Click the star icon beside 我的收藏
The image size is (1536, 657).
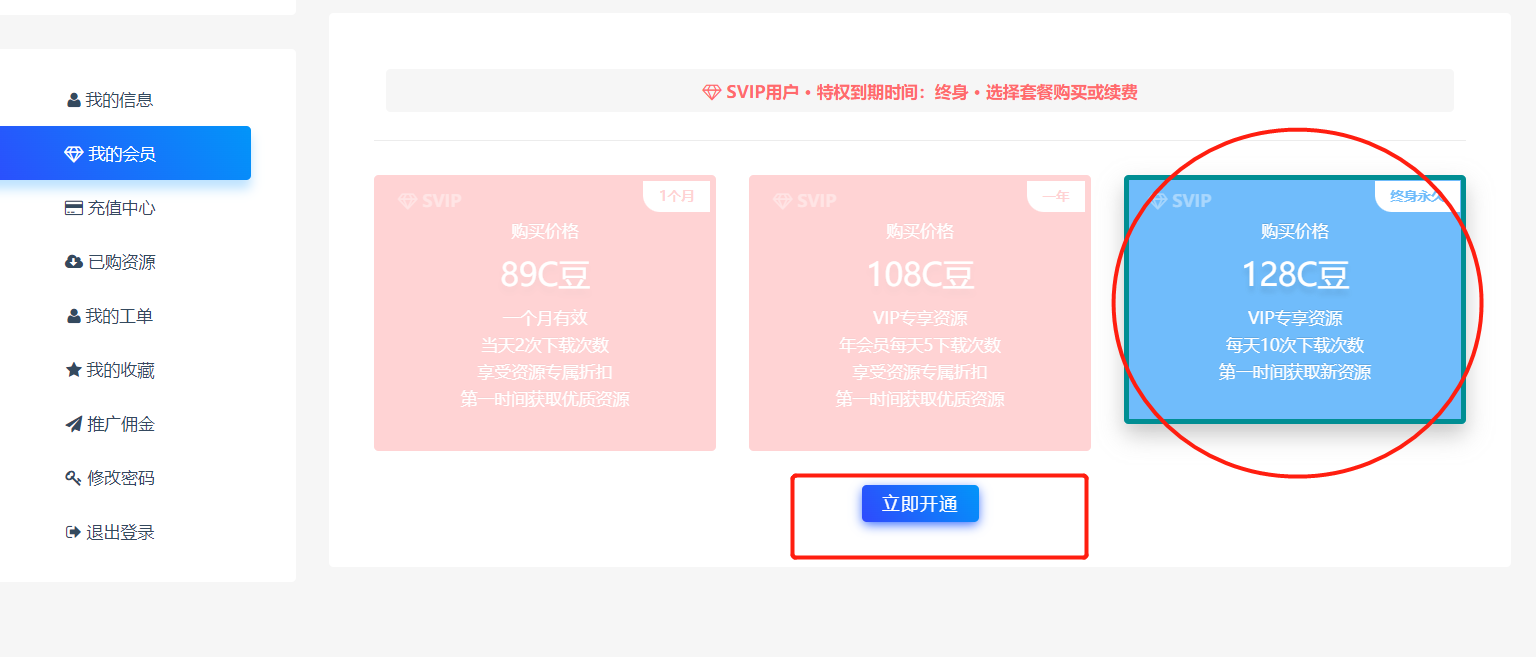click(x=73, y=370)
